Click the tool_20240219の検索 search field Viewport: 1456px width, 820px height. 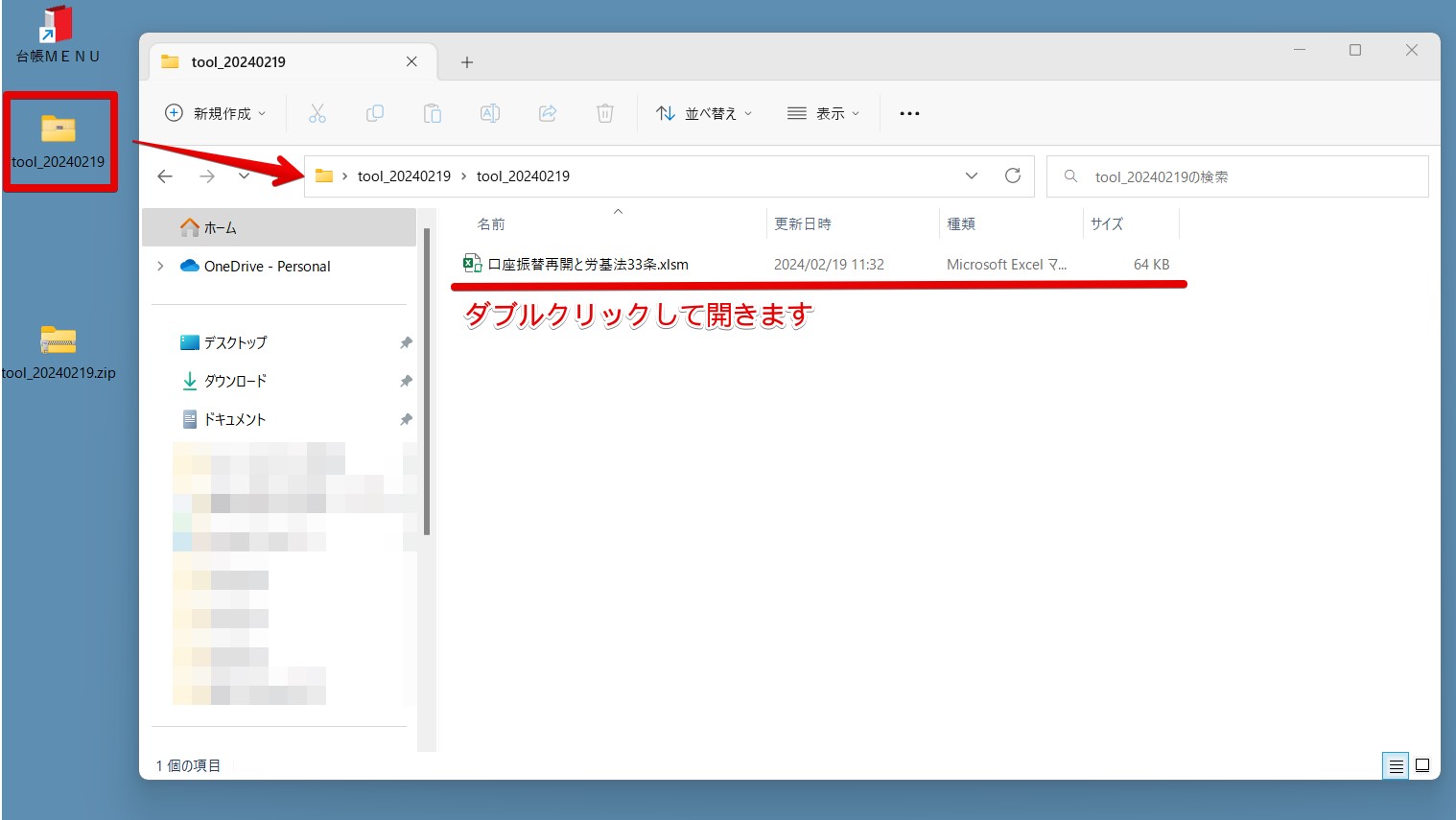pyautogui.click(x=1237, y=176)
